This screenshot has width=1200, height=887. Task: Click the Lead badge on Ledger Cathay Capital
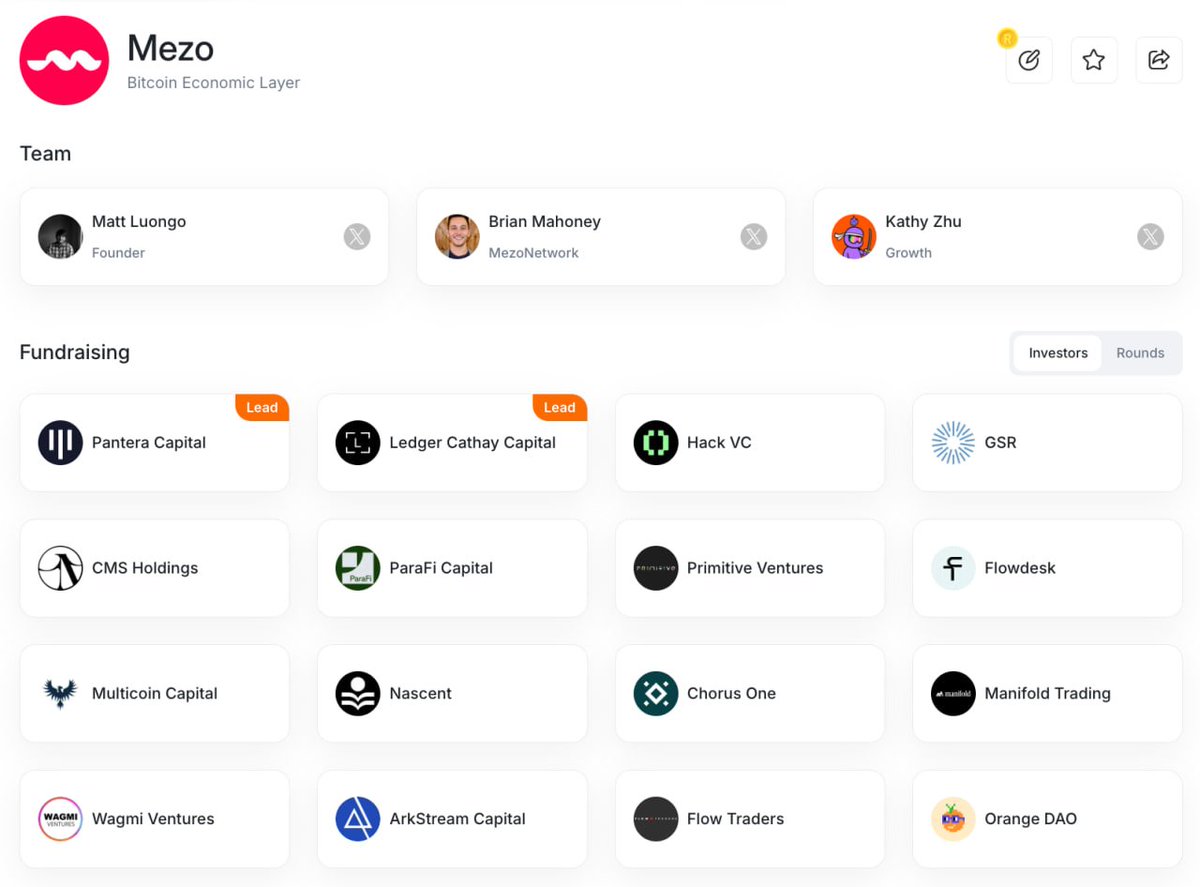pyautogui.click(x=560, y=407)
